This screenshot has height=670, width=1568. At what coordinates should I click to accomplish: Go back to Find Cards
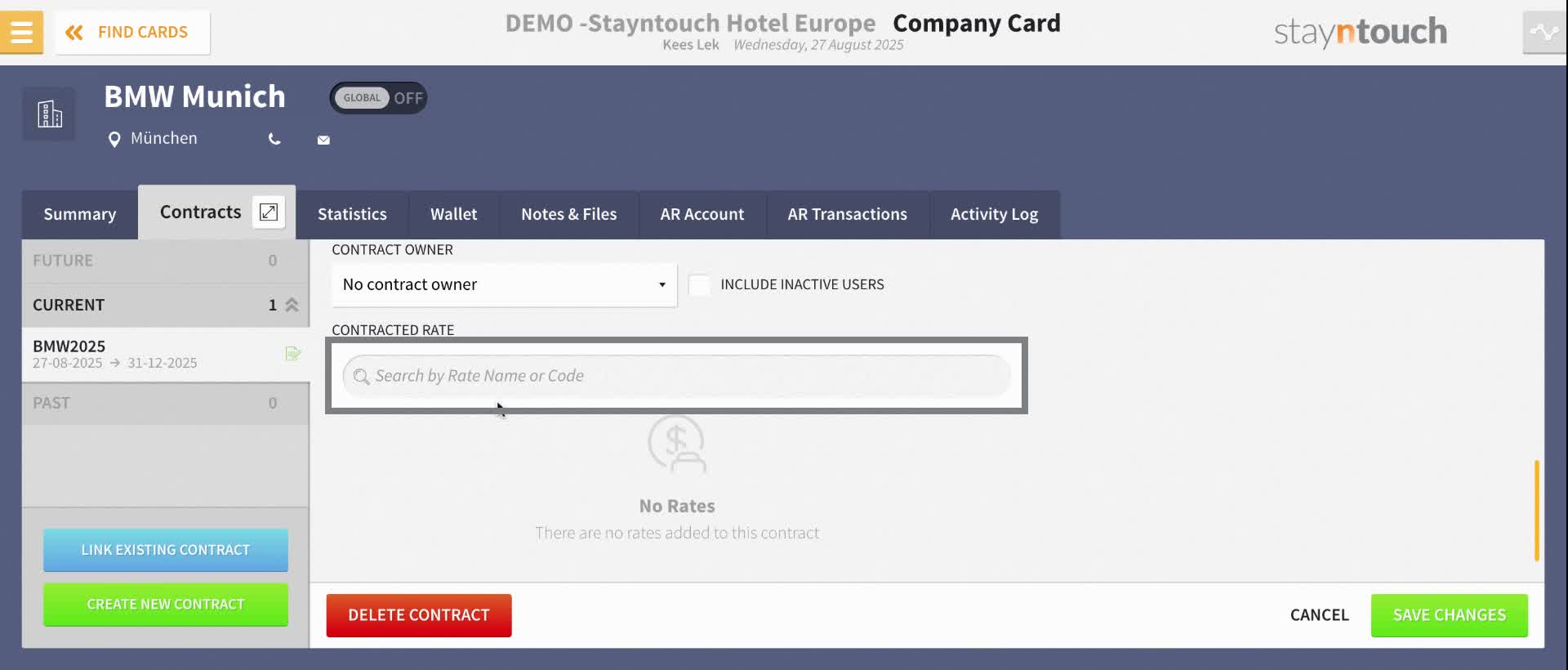[132, 32]
